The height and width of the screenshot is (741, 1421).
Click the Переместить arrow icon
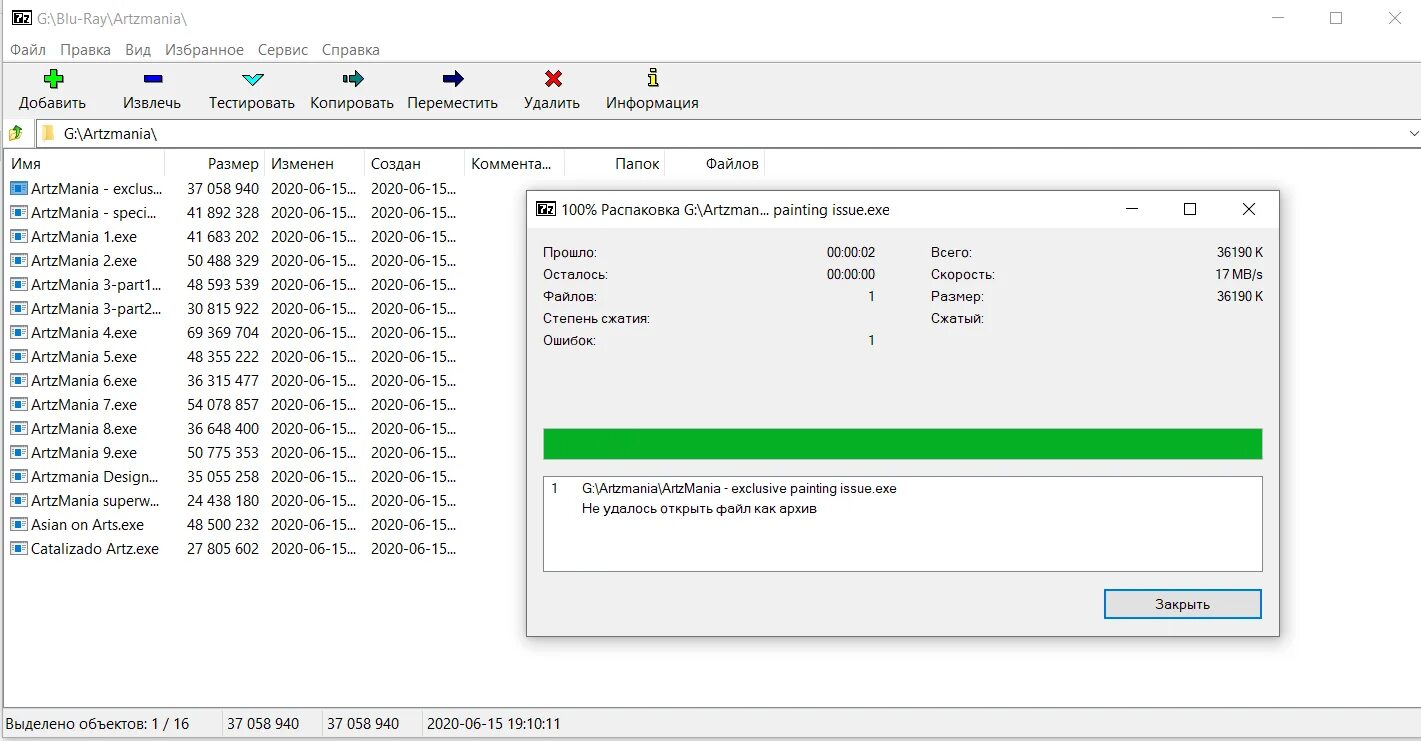[452, 78]
